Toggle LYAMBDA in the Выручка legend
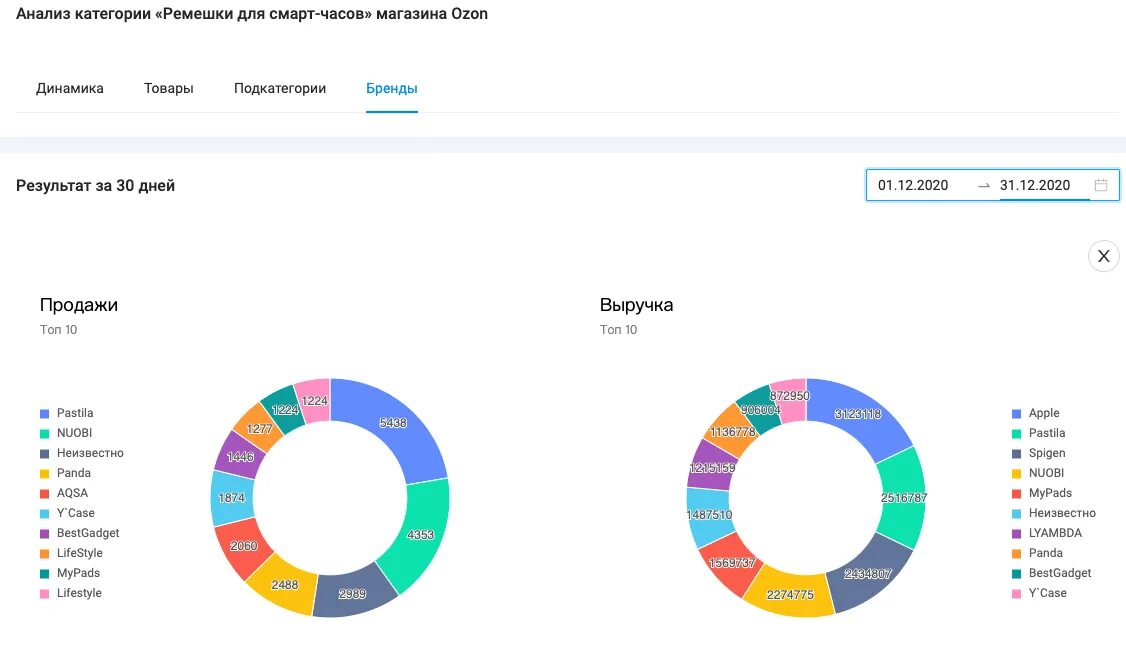This screenshot has height=651, width=1126. coord(1046,533)
